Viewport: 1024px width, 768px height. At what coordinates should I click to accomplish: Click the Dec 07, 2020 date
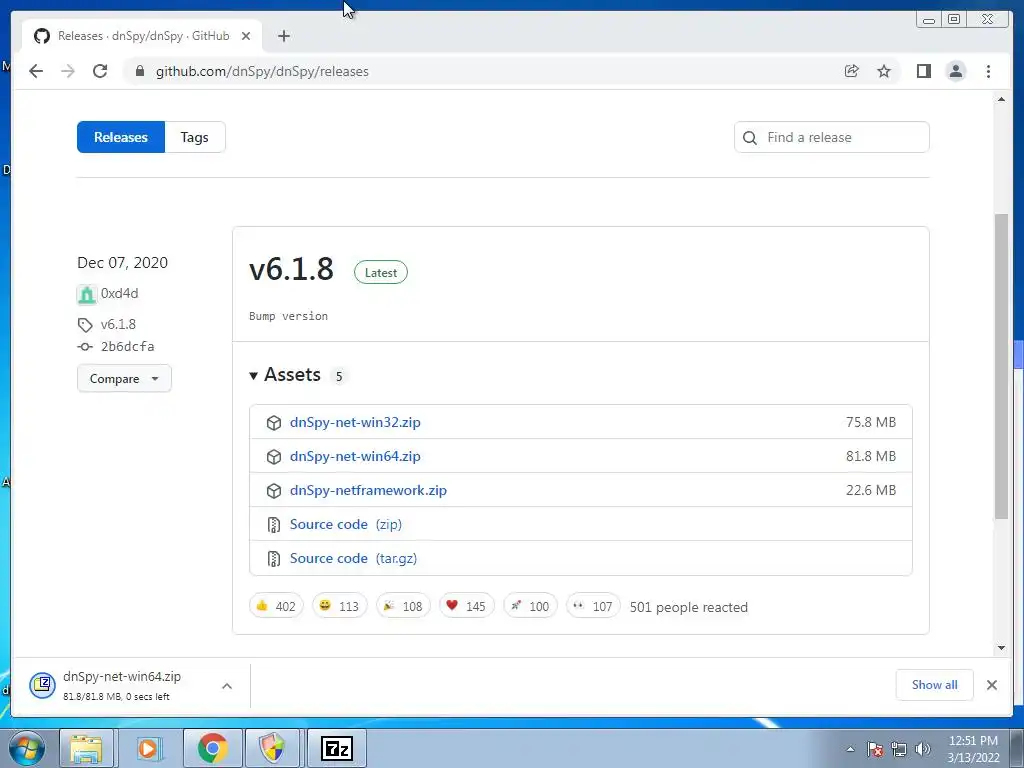click(x=122, y=263)
